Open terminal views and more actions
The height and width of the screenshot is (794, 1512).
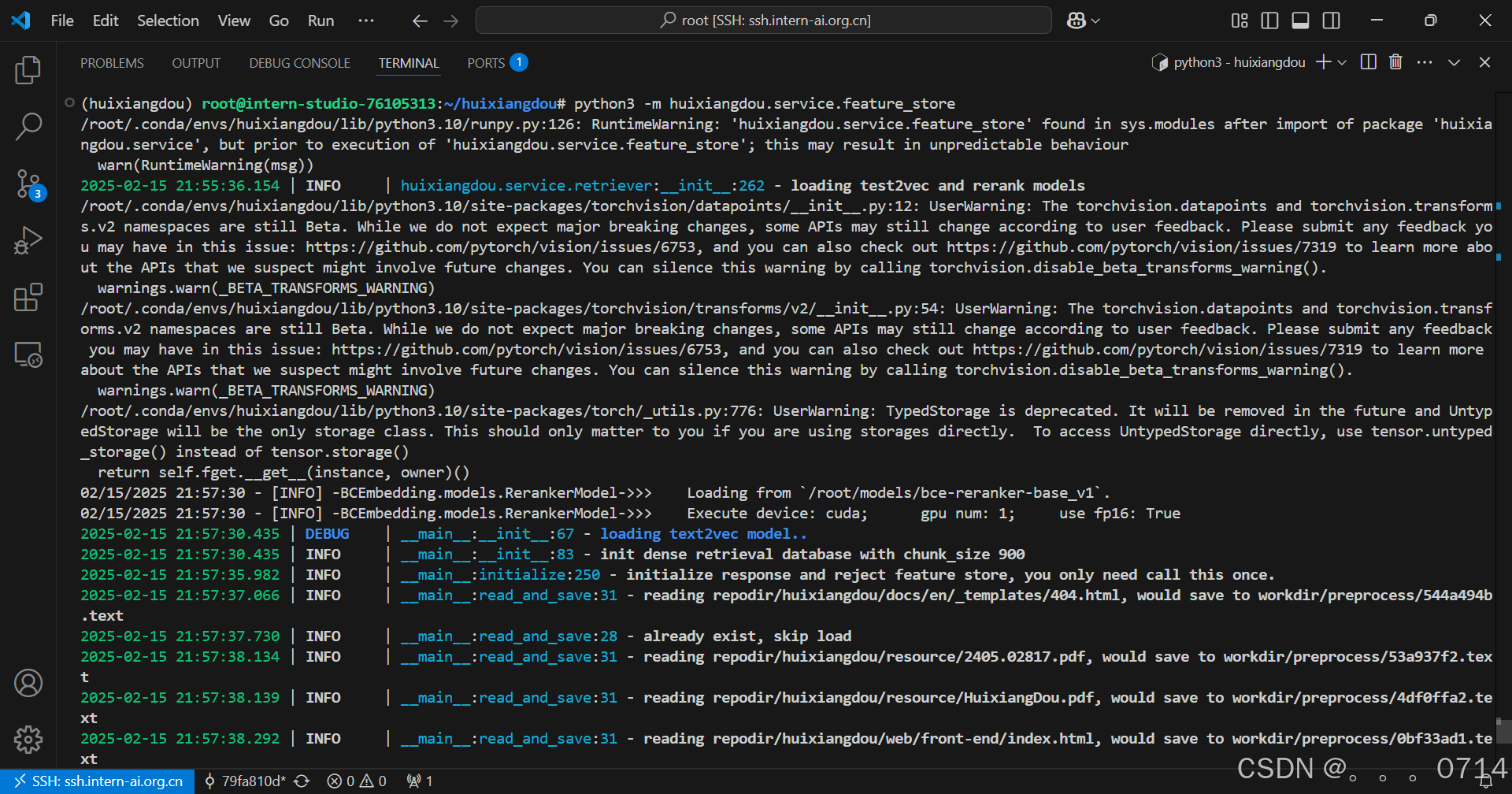(x=1425, y=62)
